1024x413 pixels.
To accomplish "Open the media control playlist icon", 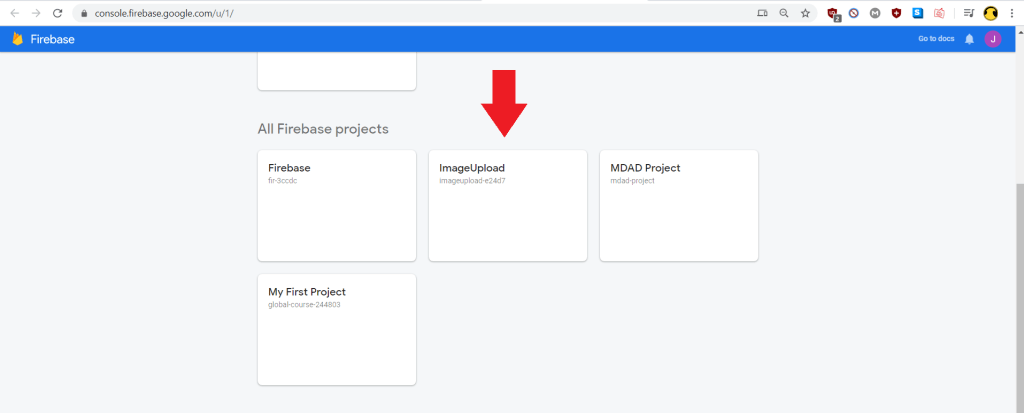I will (x=968, y=13).
